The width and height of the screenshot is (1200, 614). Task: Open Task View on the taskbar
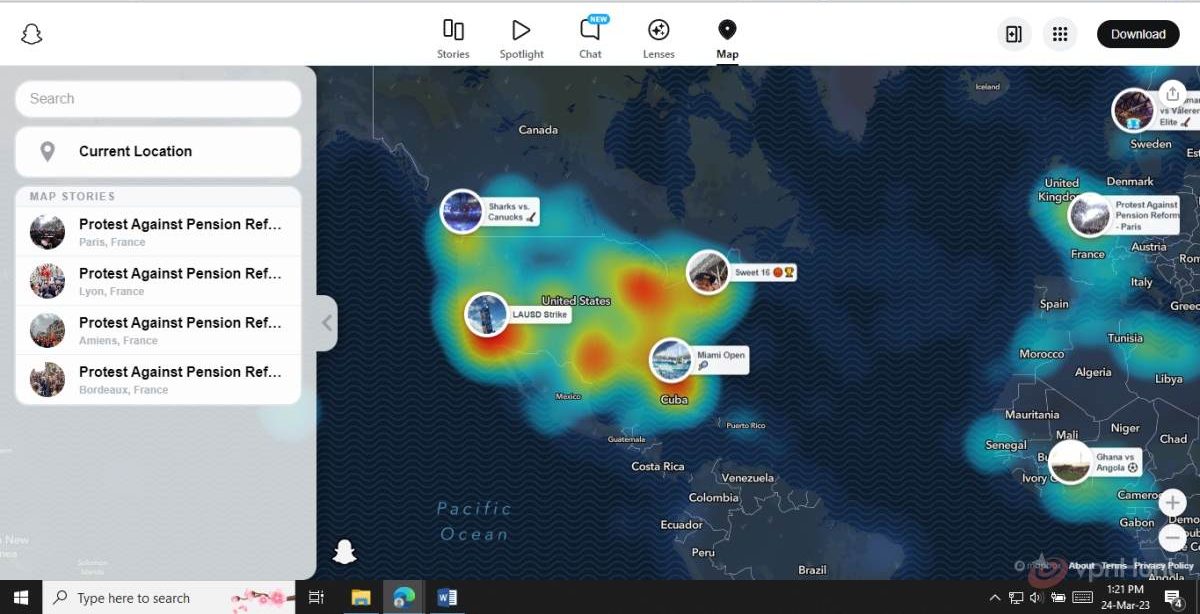point(316,597)
